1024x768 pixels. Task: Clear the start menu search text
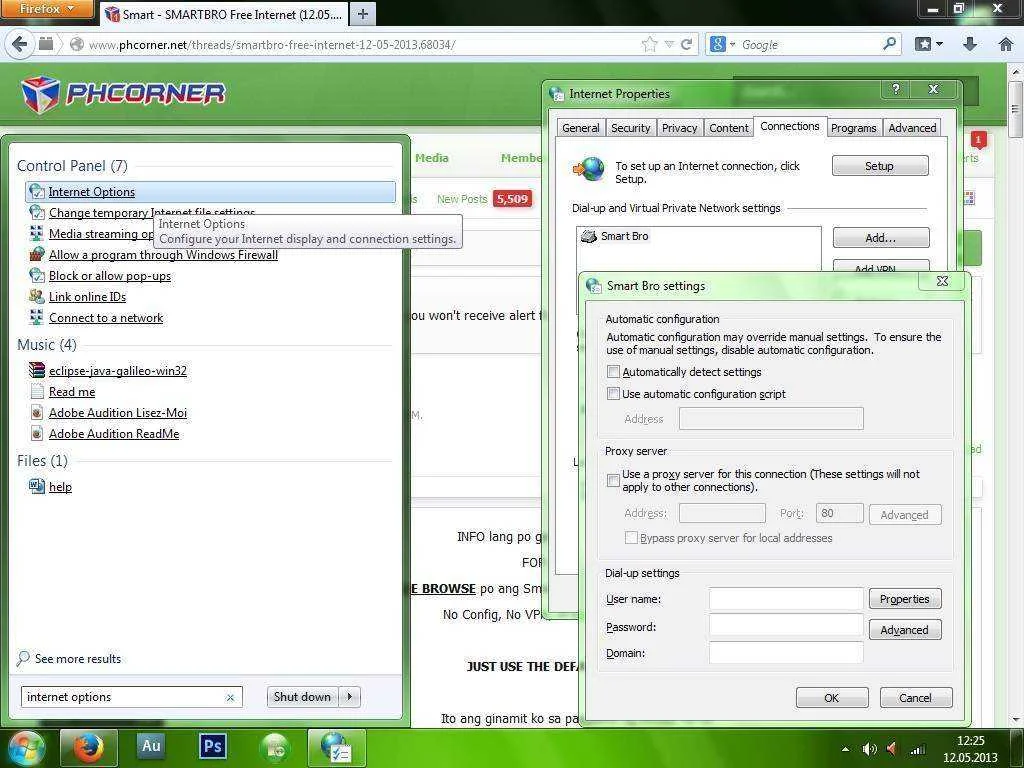click(230, 697)
